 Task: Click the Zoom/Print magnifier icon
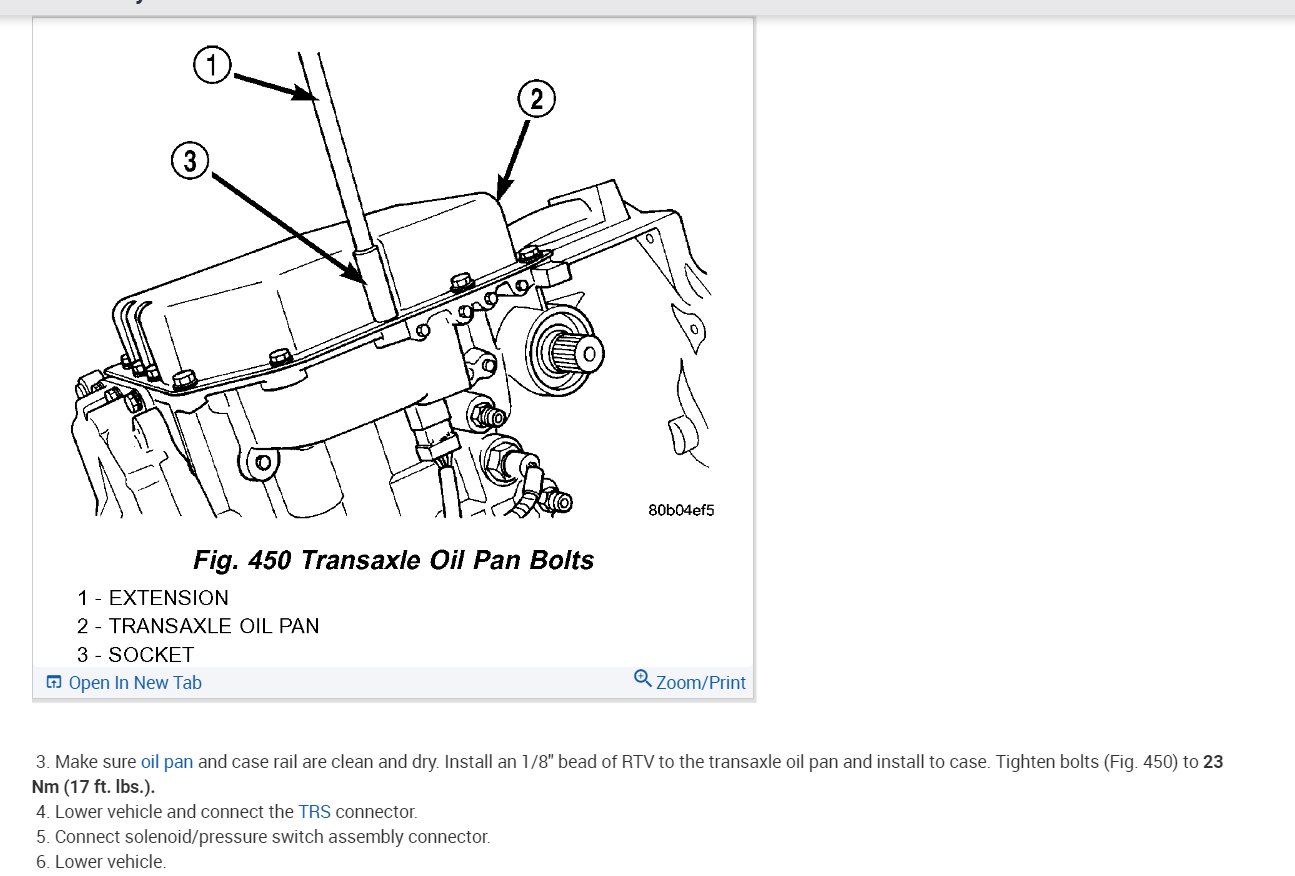click(x=643, y=679)
